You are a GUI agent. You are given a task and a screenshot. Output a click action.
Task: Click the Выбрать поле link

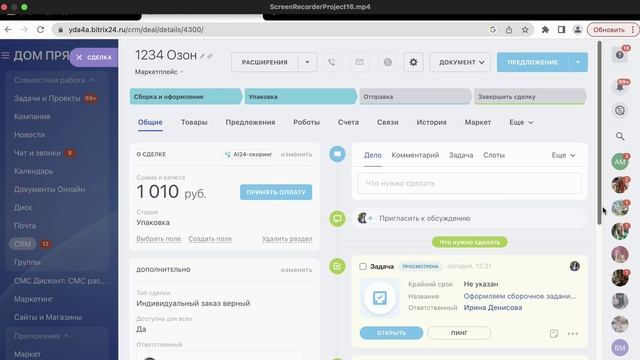pos(158,239)
